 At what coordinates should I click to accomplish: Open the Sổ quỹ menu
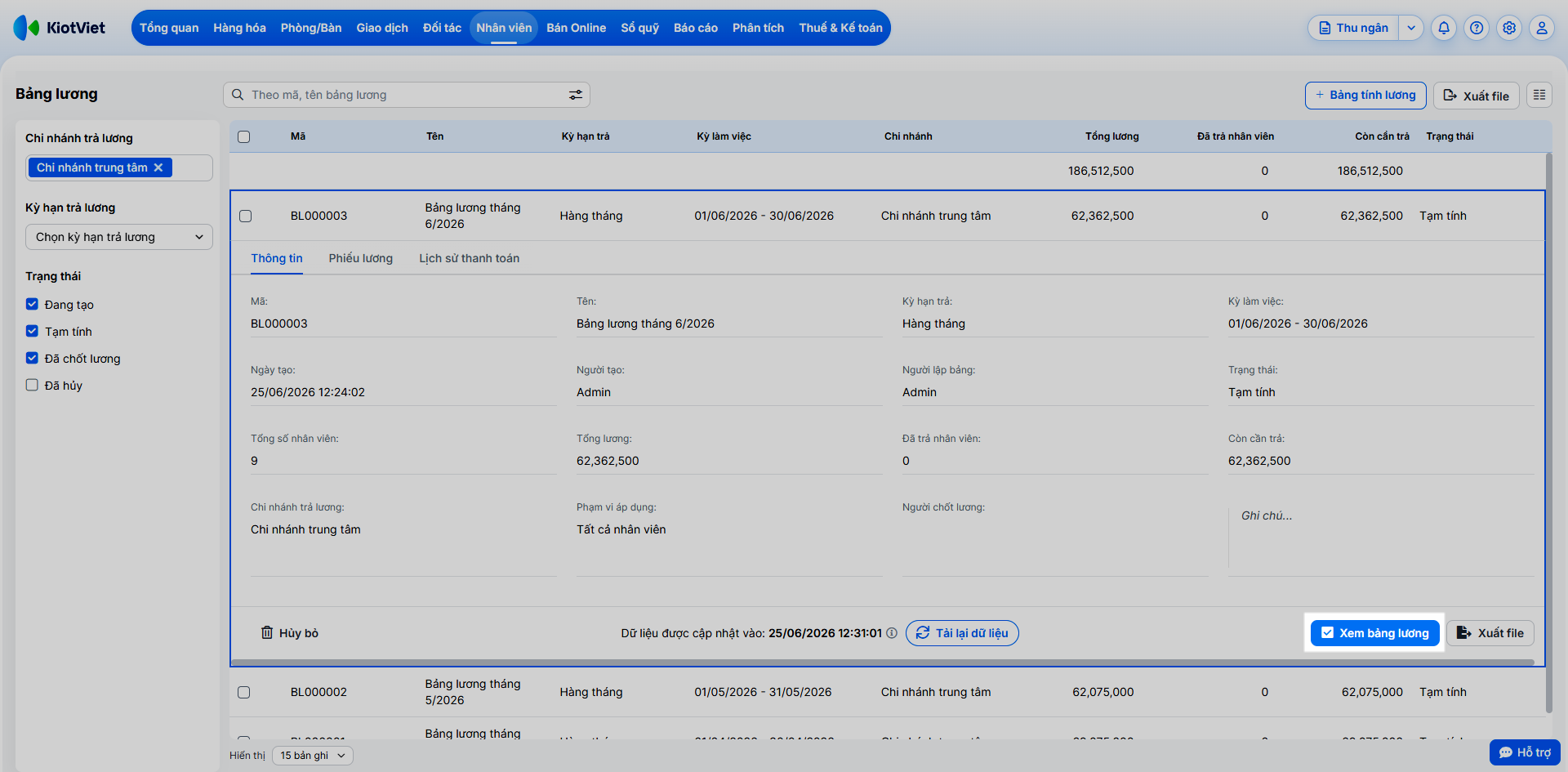pos(639,28)
